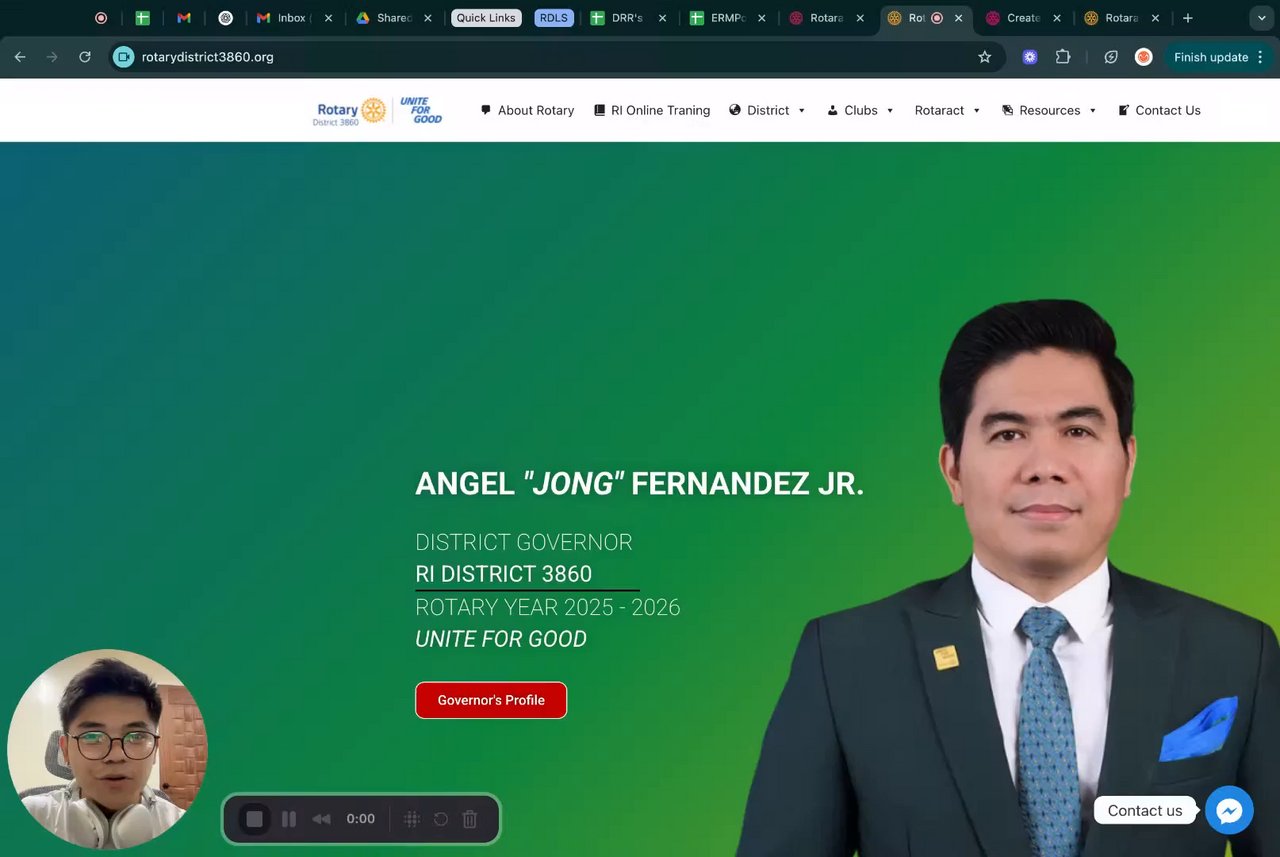Image resolution: width=1280 pixels, height=857 pixels.
Task: Expand the Quick Links tab group
Action: [x=486, y=18]
